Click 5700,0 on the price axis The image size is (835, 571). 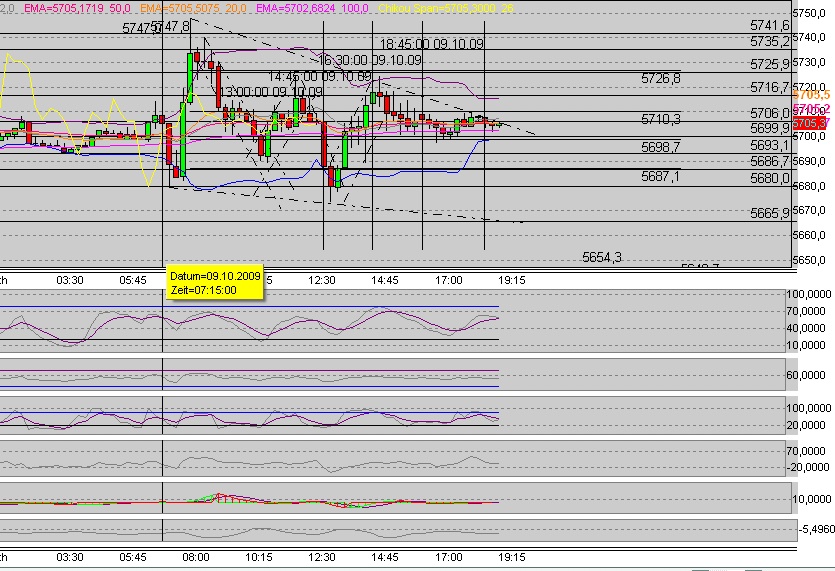809,136
